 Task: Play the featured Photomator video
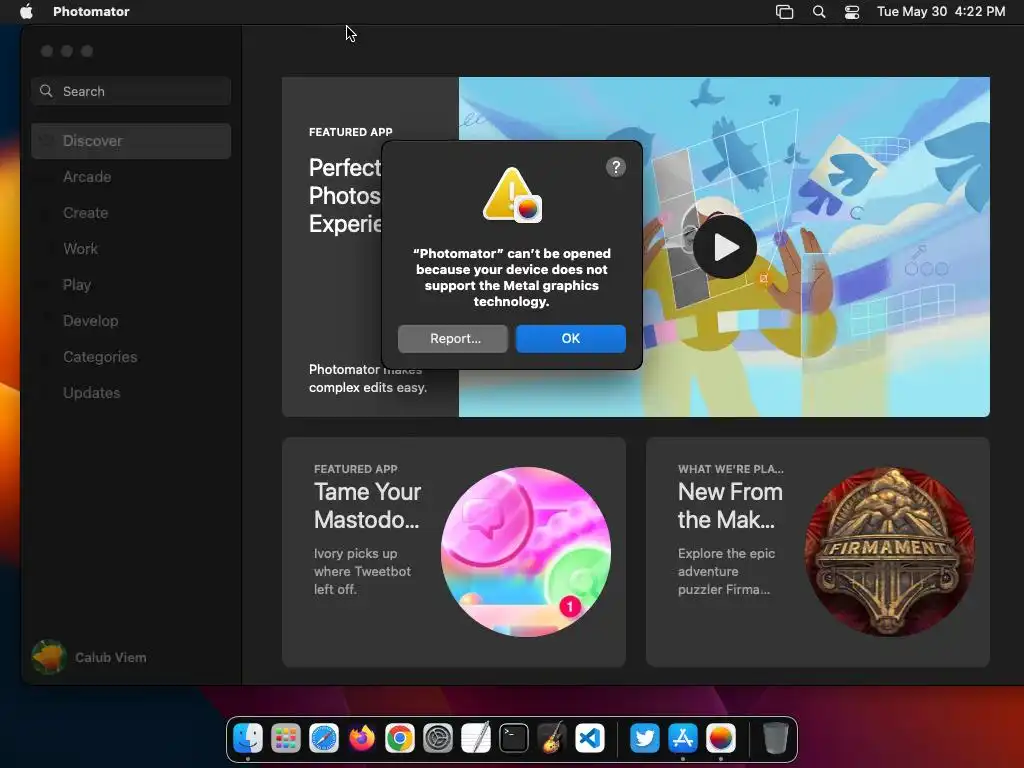(725, 247)
